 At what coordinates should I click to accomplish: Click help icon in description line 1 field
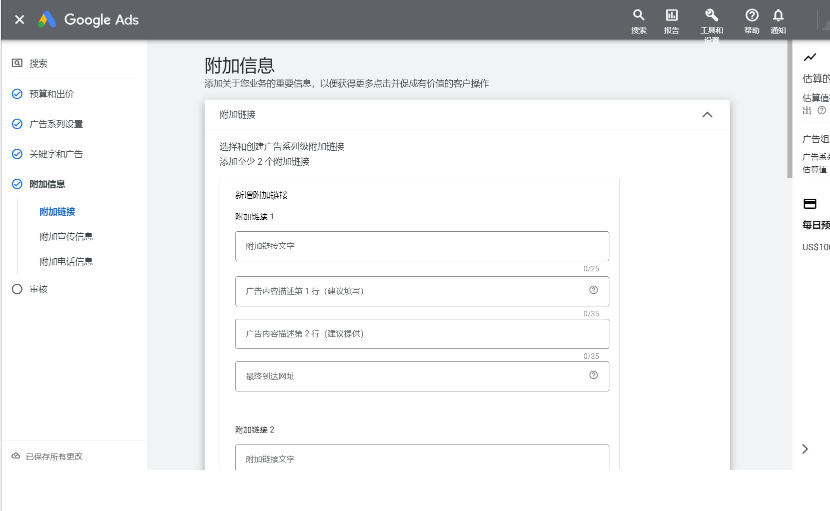click(x=593, y=290)
